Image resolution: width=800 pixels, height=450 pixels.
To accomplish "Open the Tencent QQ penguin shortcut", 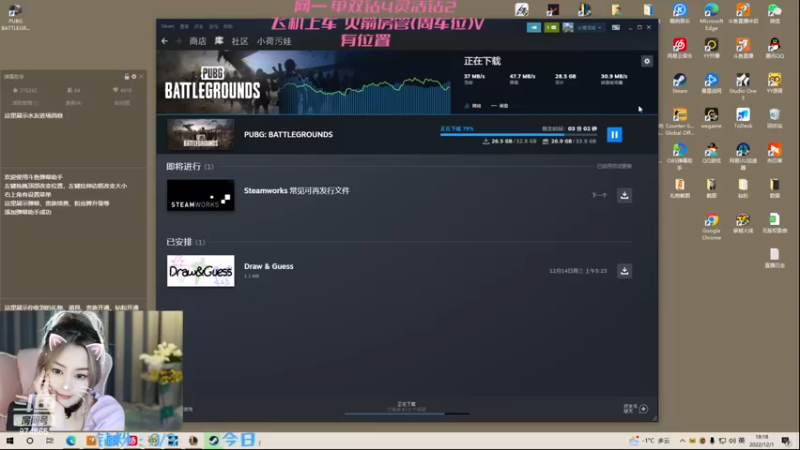I will [774, 48].
